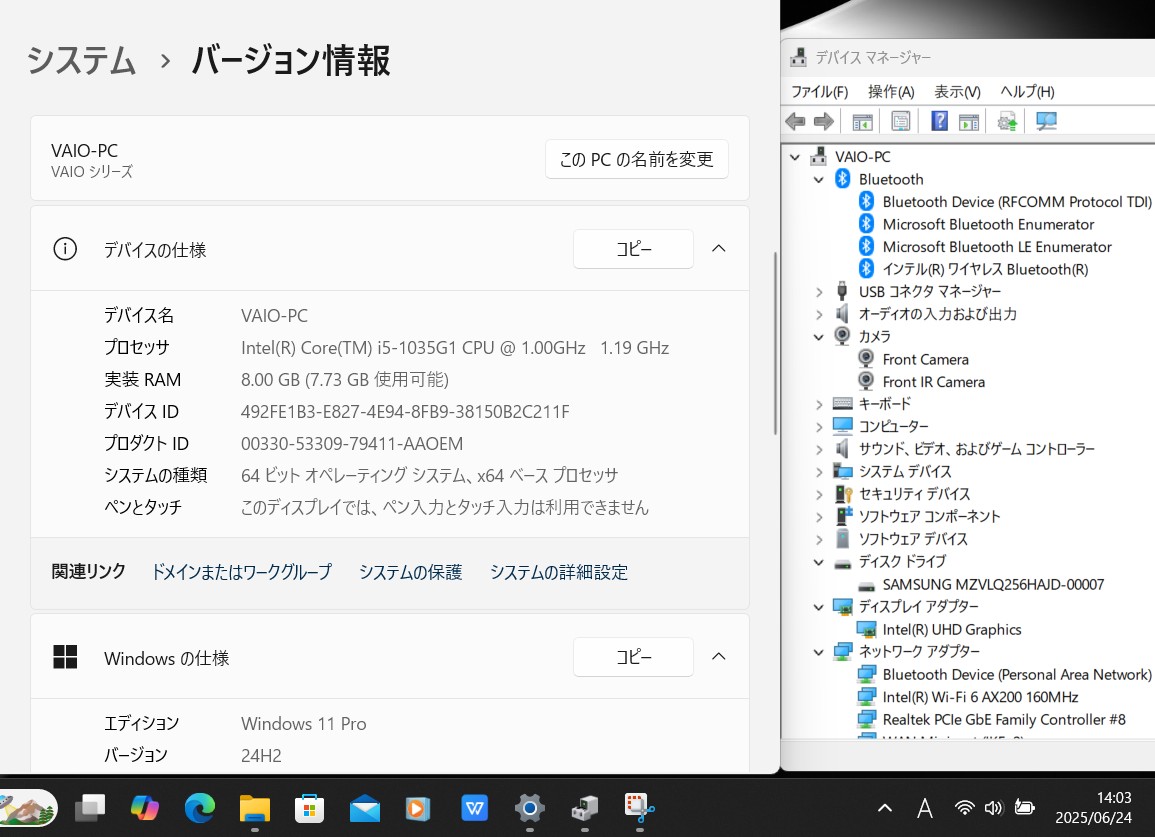Viewport: 1155px width, 837px height.
Task: Open Mail from the taskbar
Action: click(x=364, y=808)
